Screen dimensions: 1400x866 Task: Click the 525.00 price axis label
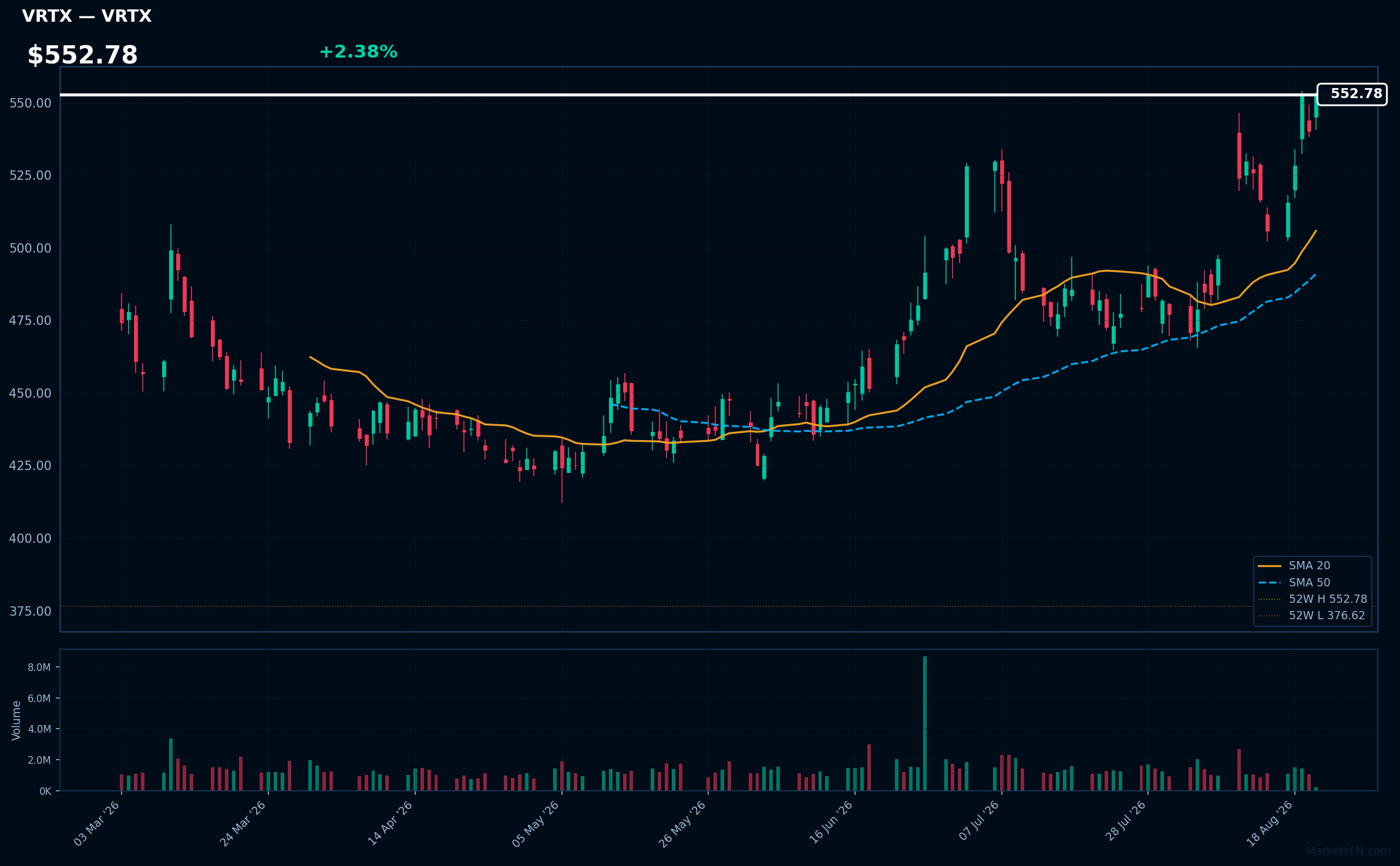(x=31, y=175)
